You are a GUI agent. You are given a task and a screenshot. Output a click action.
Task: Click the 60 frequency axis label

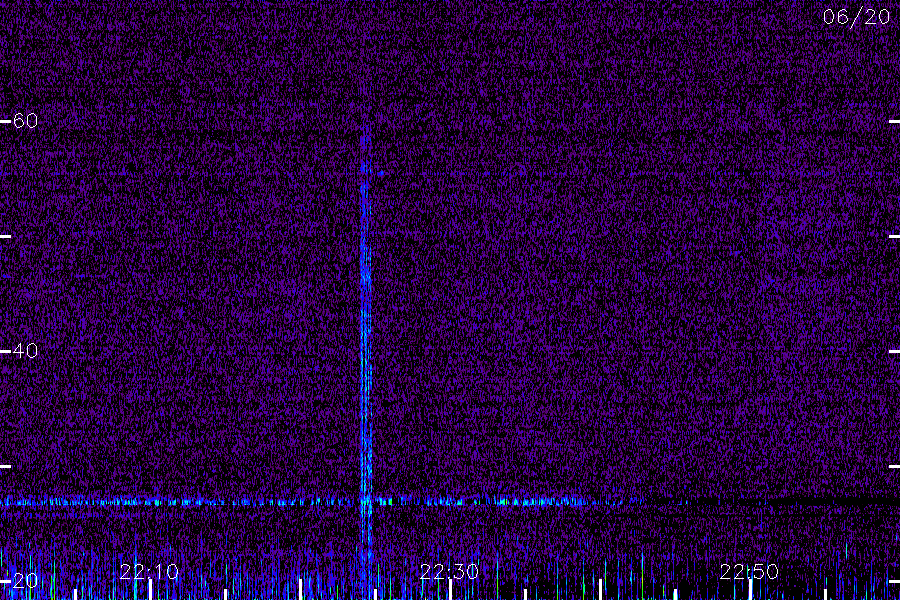coord(25,121)
